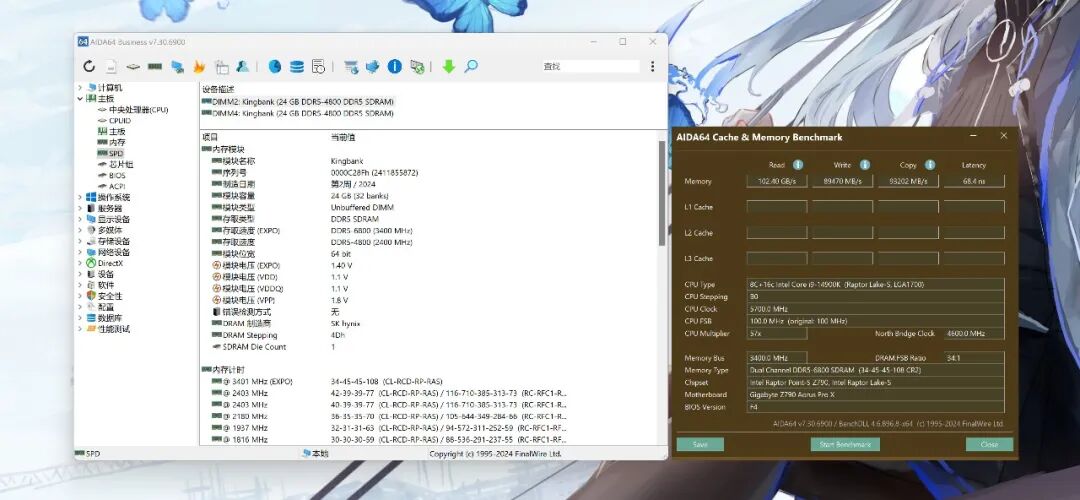1080x500 pixels.
Task: Launch the flame System Stability Test icon
Action: pyautogui.click(x=199, y=67)
